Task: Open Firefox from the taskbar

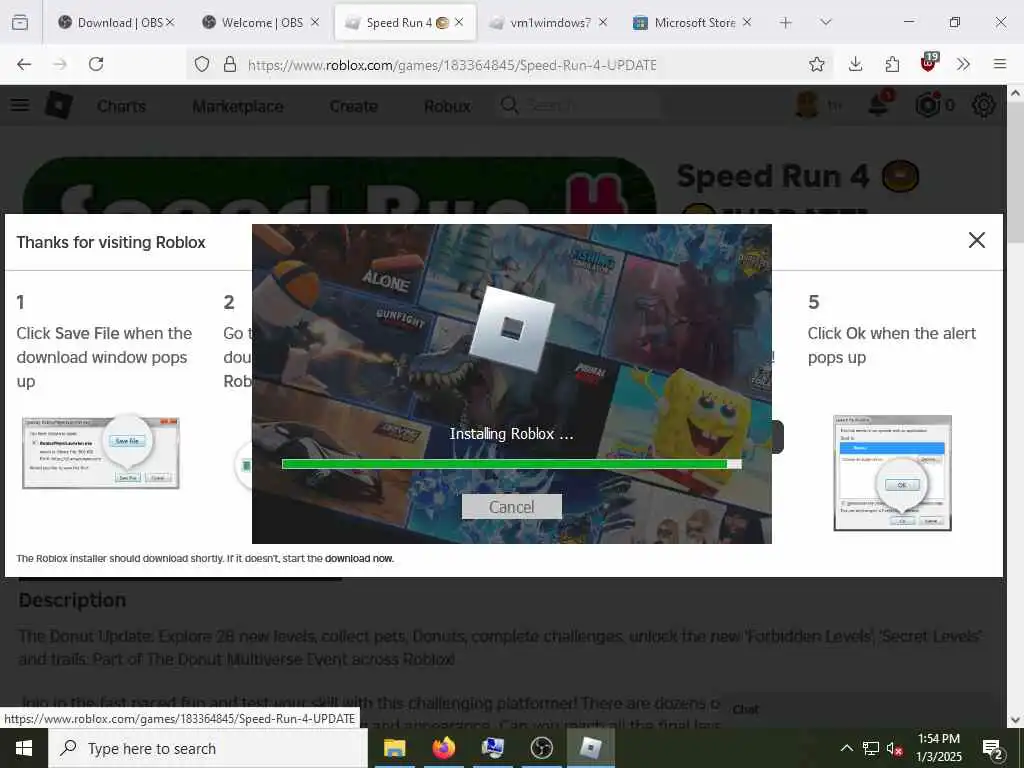Action: 443,748
